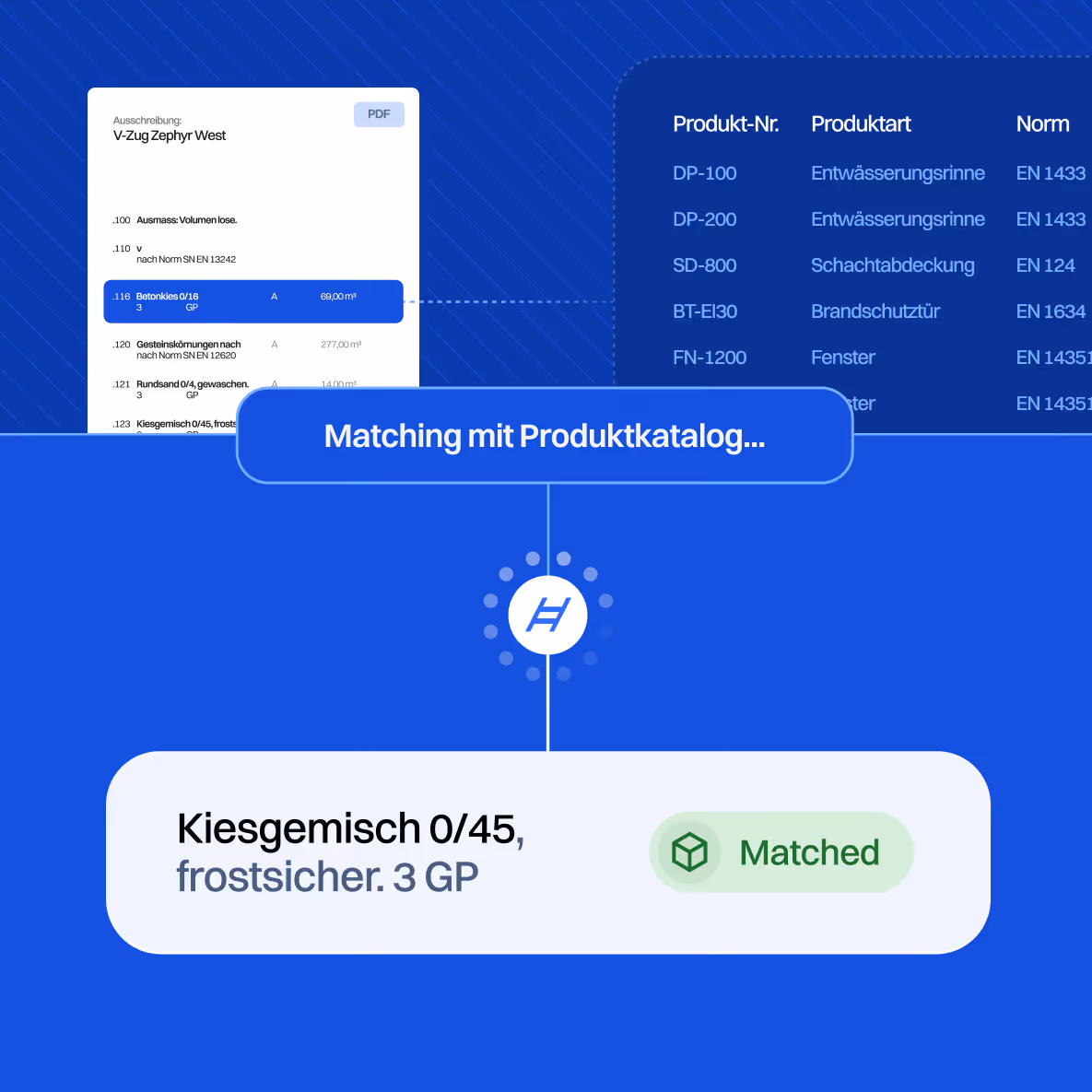Click the title V-Zug Zephyr West

(x=170, y=135)
